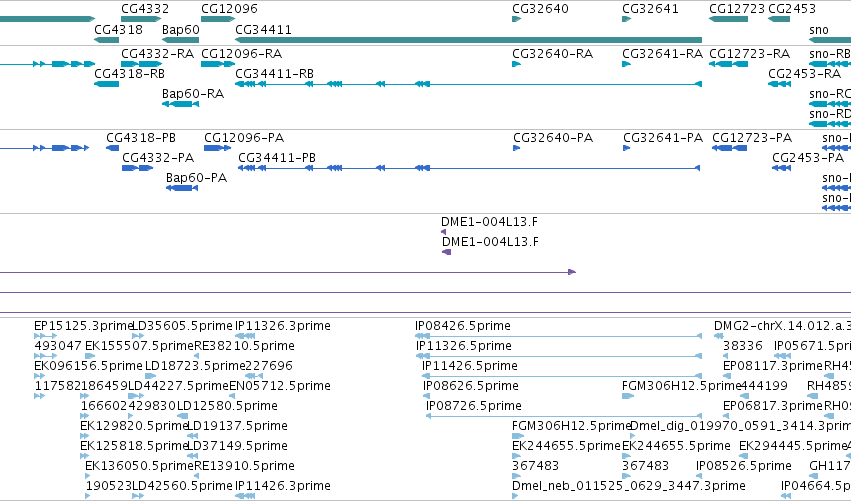The width and height of the screenshot is (851, 501).
Task: Select protein CG2453-PA label
Action: tap(808, 158)
